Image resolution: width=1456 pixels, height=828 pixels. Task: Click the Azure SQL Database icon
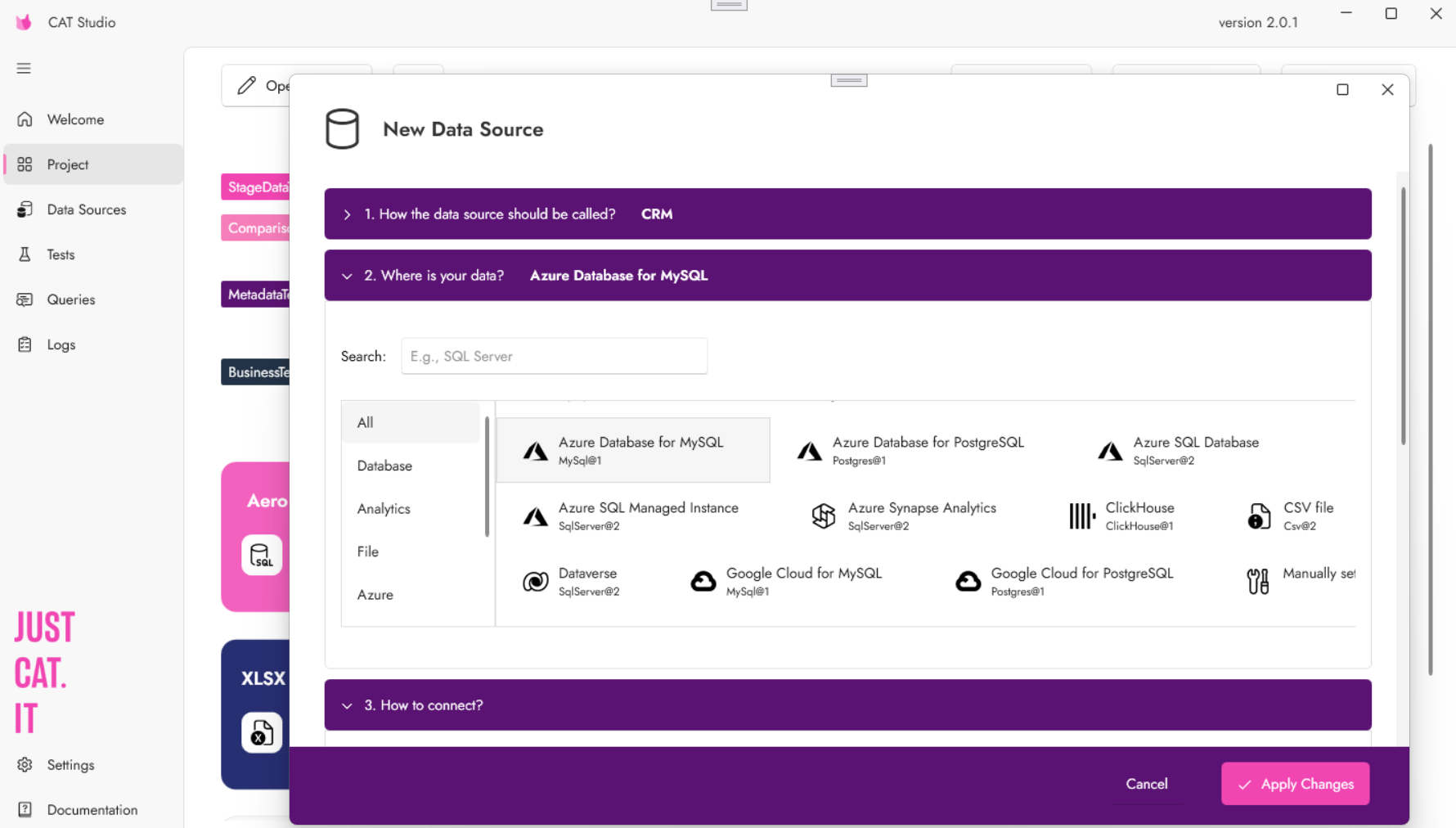(1109, 451)
